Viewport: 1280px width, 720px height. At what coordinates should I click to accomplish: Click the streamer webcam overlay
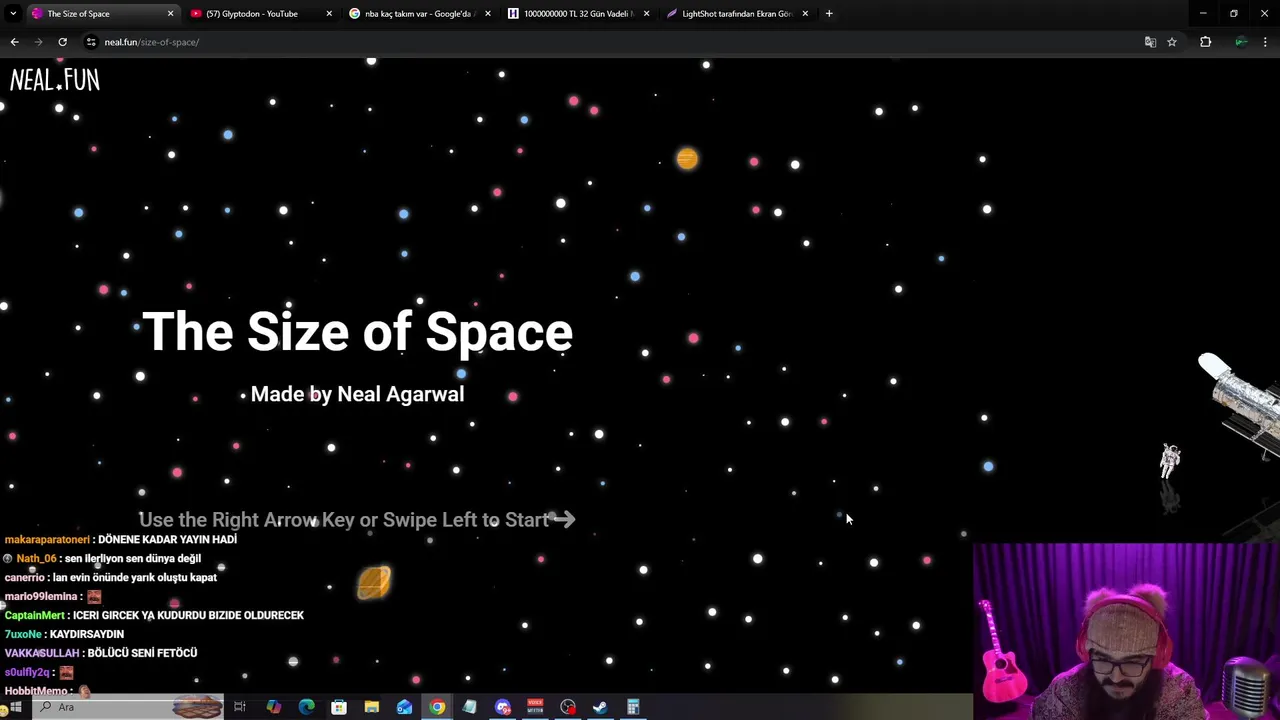(1126, 631)
